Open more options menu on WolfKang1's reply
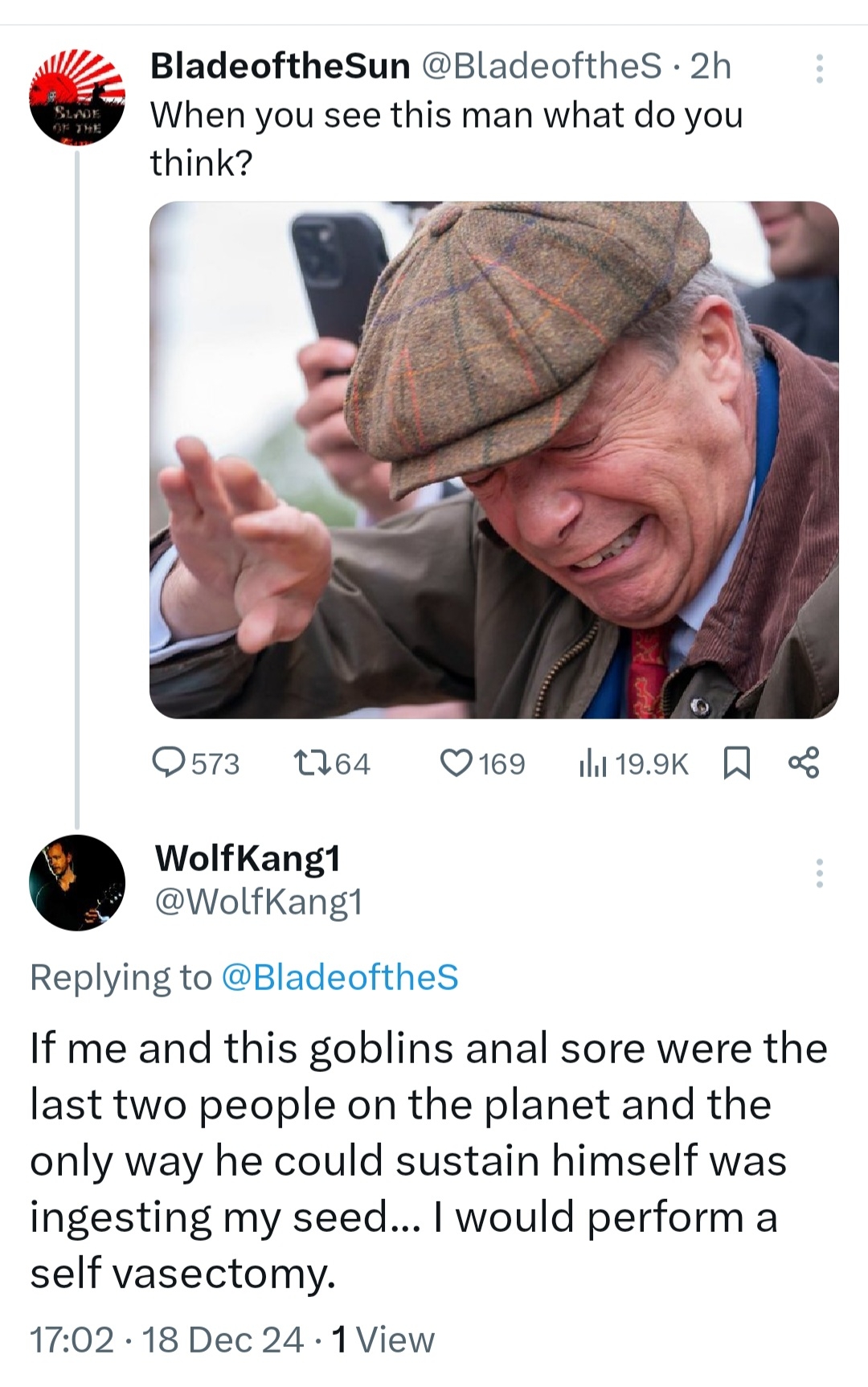This screenshot has height=1387, width=868. pyautogui.click(x=819, y=873)
